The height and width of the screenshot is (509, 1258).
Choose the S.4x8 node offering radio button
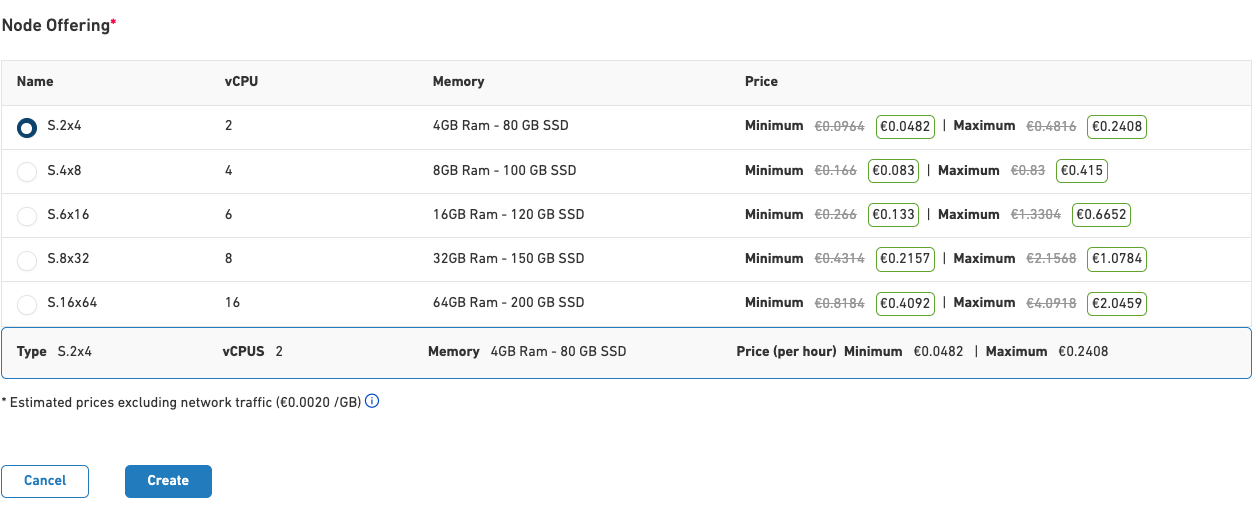coord(27,172)
